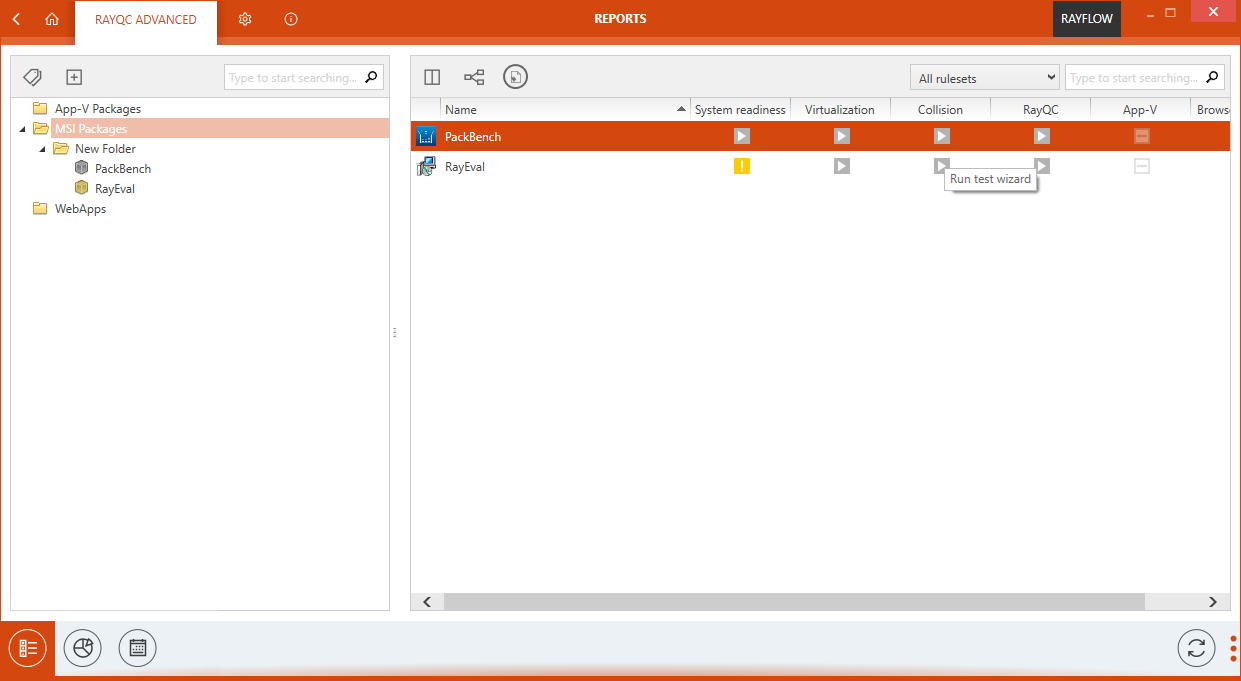The width and height of the screenshot is (1241, 681).
Task: Open the RAYFLOW menu item
Action: tap(1086, 19)
